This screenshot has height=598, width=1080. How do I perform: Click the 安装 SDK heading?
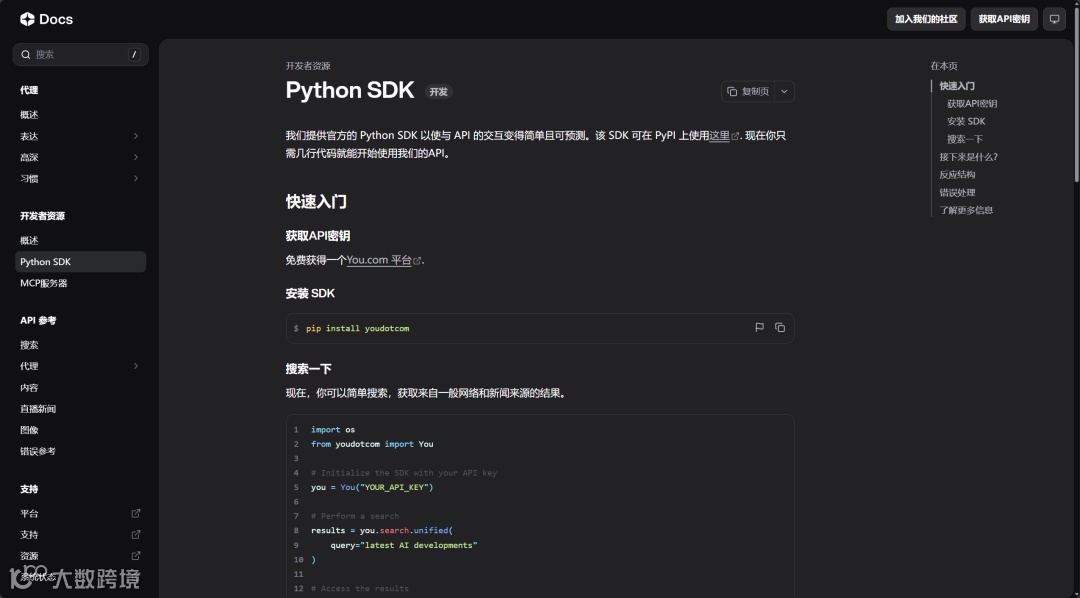311,293
